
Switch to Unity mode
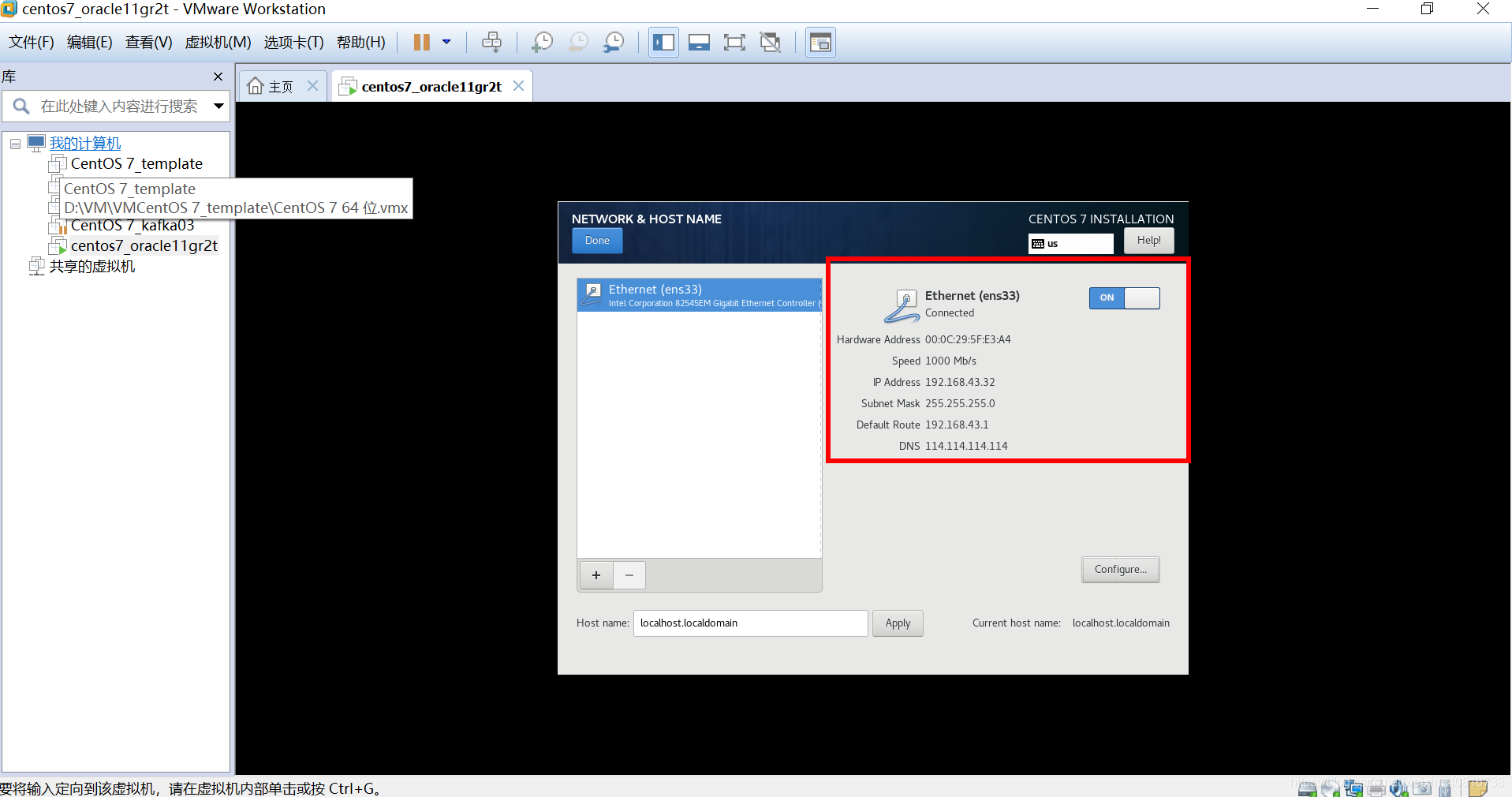tap(771, 42)
